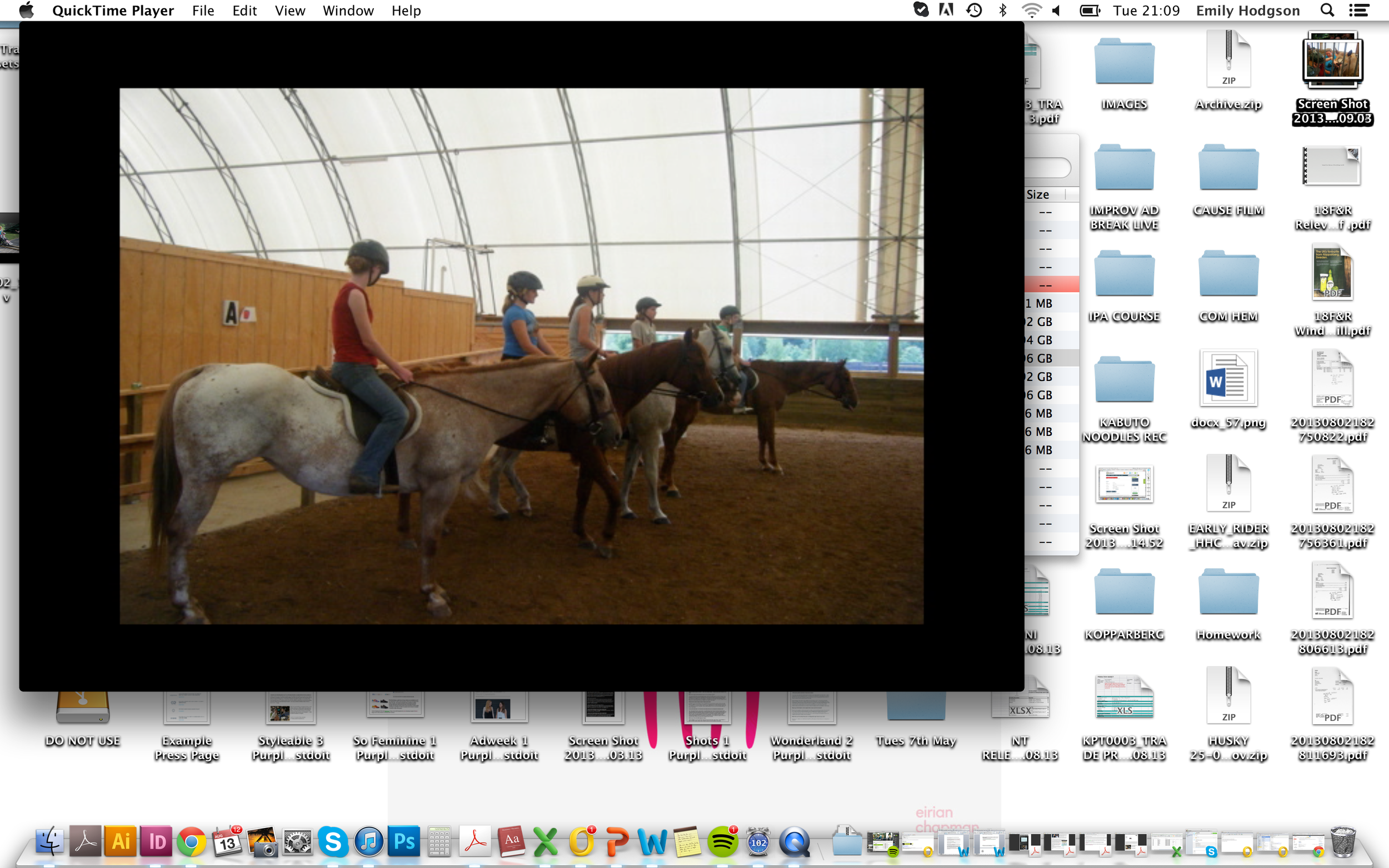The image size is (1389, 868).
Task: Click the Spotify Dock icon
Action: (x=722, y=841)
